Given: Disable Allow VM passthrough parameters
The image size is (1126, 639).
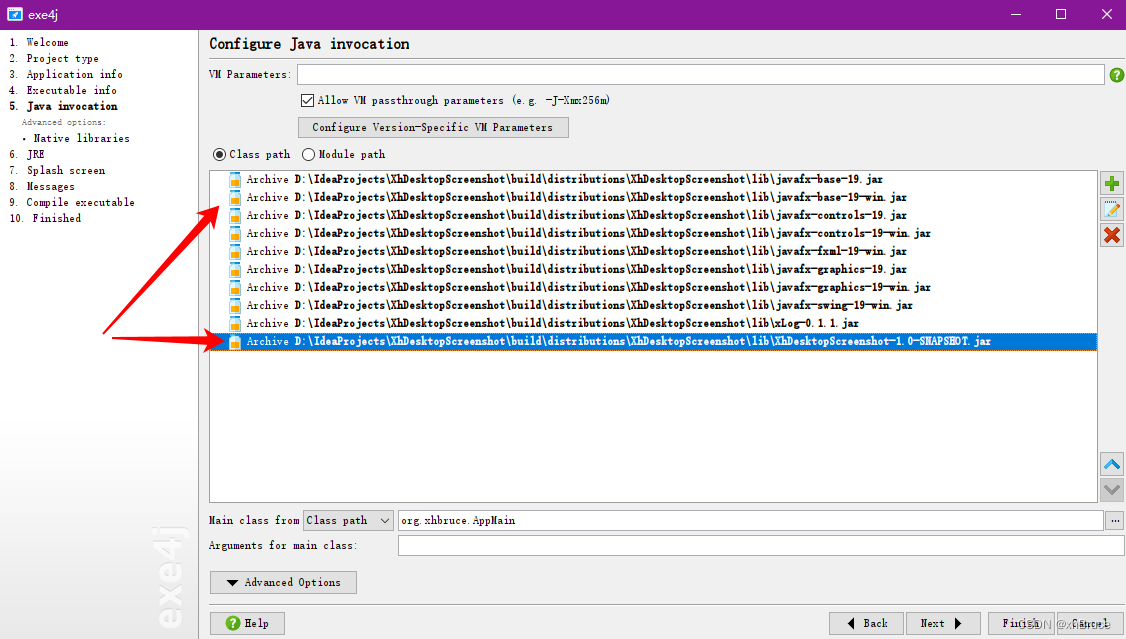Looking at the screenshot, I should tap(306, 99).
